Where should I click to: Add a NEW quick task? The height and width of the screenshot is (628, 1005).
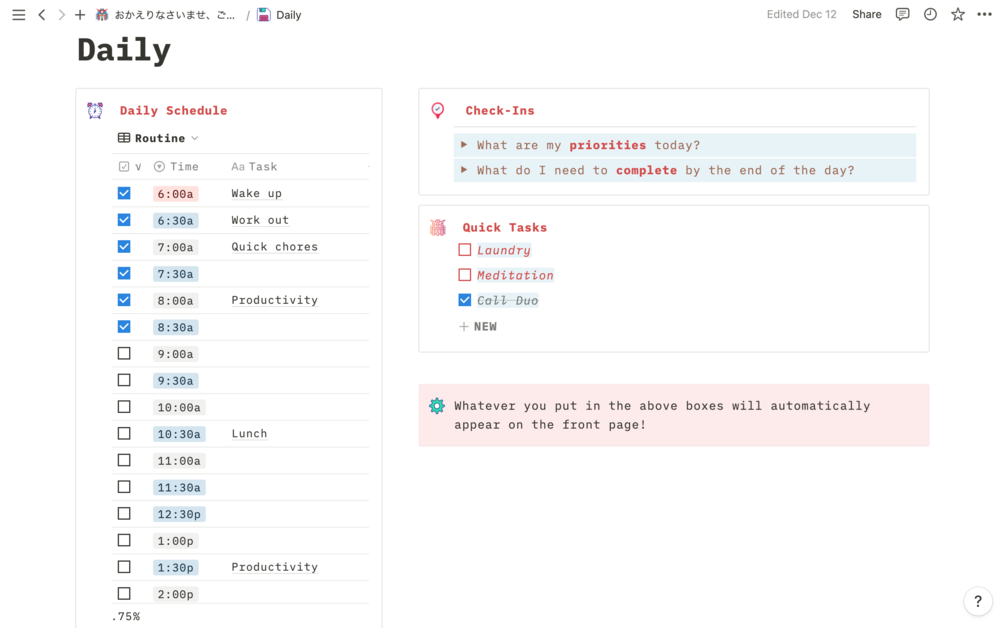(x=478, y=327)
